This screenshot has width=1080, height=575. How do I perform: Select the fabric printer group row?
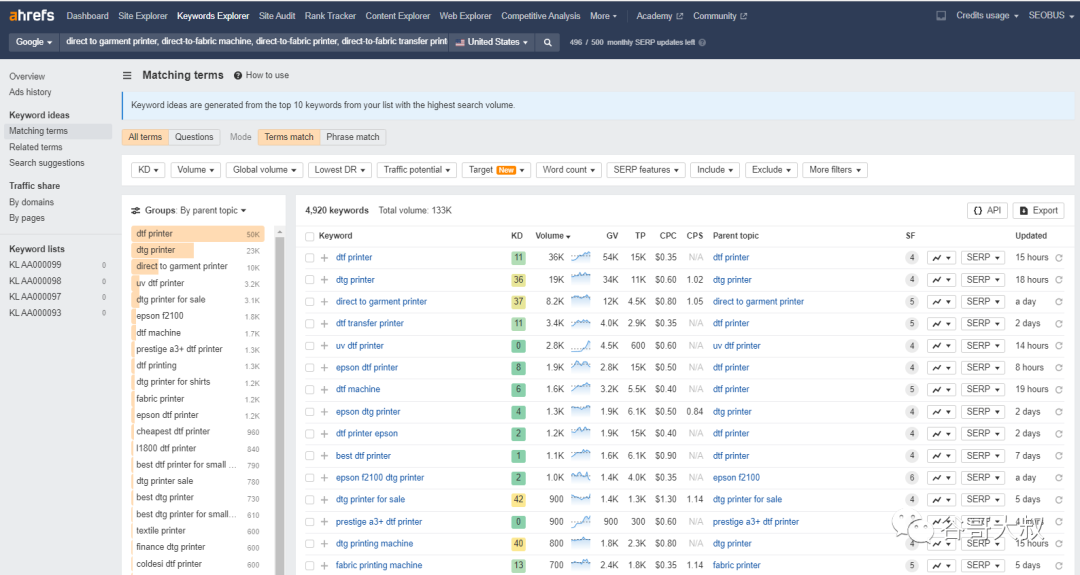[198, 399]
